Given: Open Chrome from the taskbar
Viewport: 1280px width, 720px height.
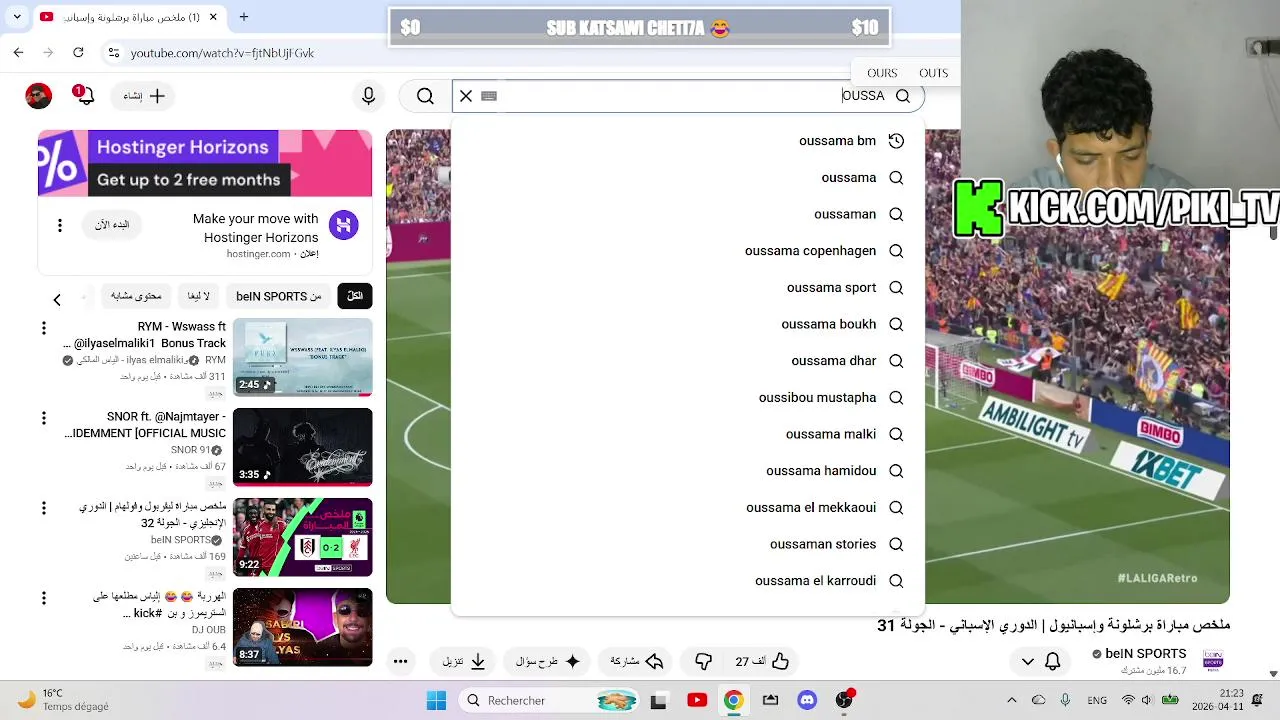Looking at the screenshot, I should (x=733, y=700).
